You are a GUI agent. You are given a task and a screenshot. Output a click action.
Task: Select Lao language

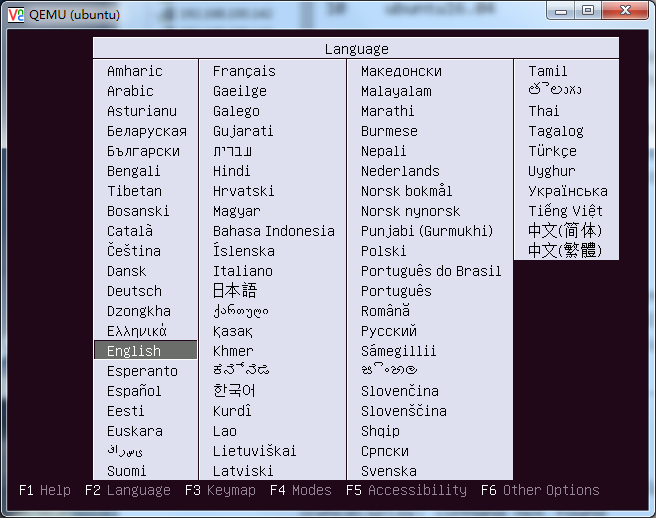pos(225,431)
